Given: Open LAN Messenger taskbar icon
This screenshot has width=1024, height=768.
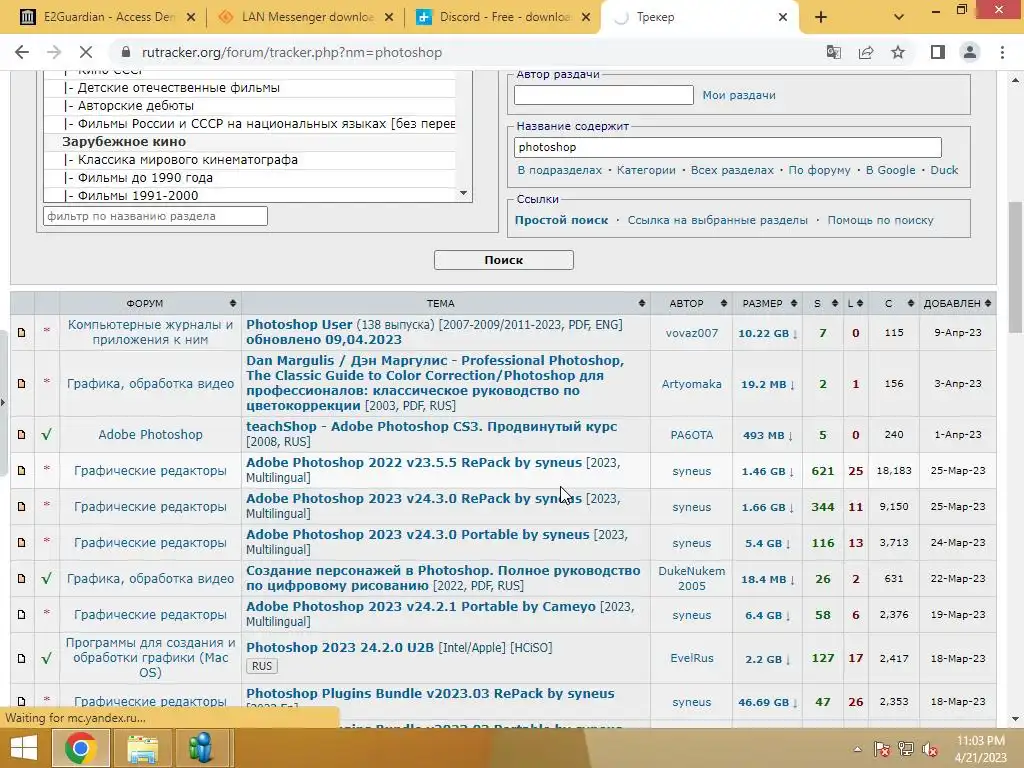Looking at the screenshot, I should click(x=202, y=747).
